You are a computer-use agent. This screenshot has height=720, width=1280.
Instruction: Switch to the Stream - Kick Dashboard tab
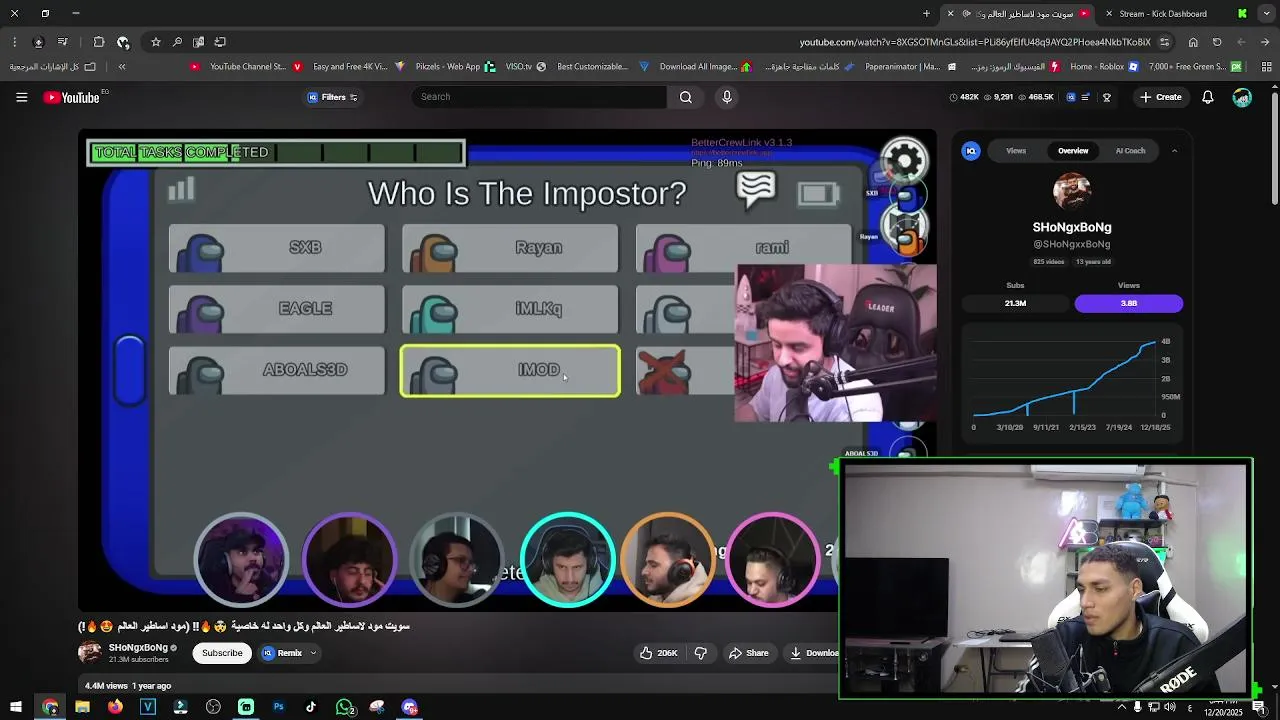pos(1163,14)
